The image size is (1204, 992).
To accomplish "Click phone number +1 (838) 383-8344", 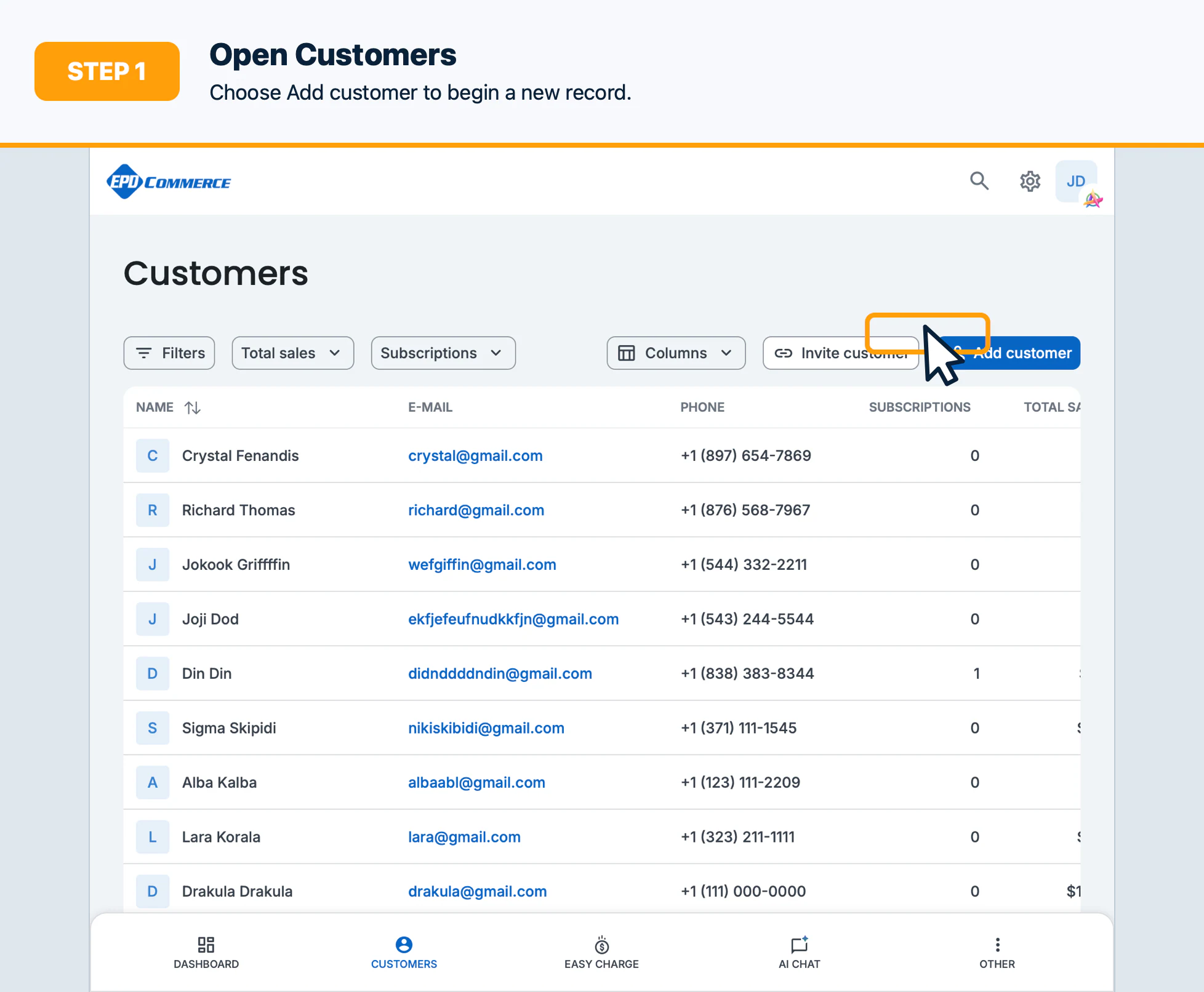I will point(747,674).
